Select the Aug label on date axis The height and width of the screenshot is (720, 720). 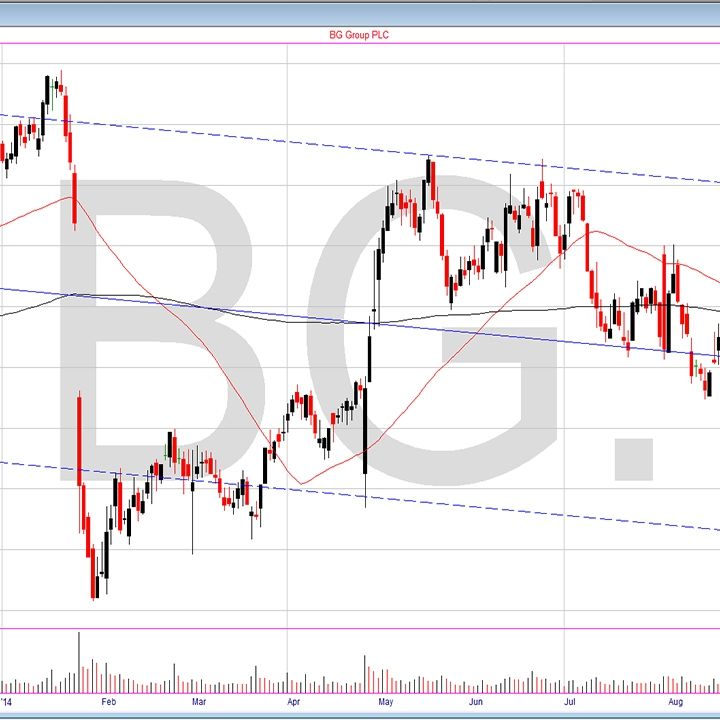(674, 702)
